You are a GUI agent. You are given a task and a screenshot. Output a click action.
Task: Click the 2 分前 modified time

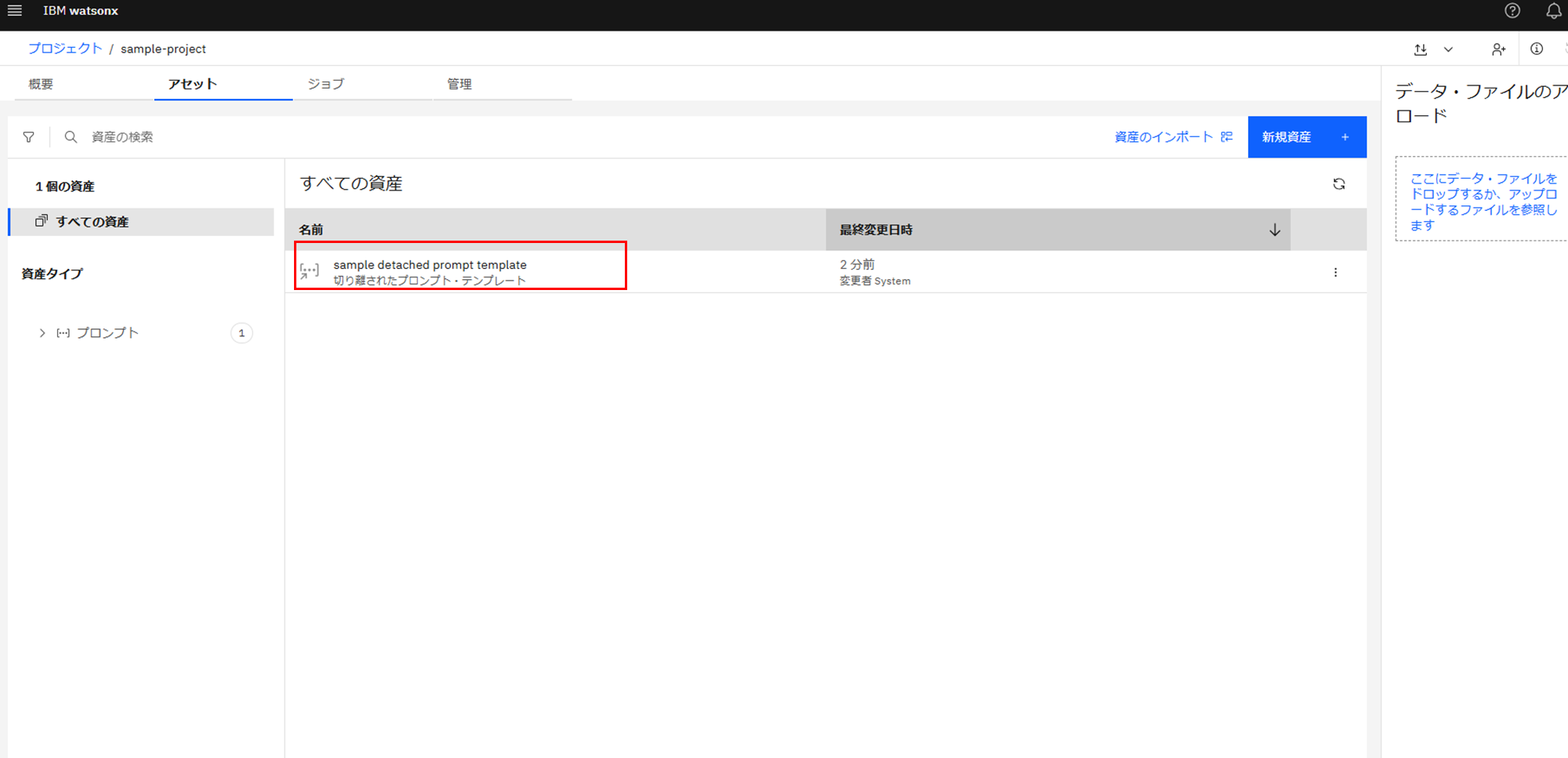click(x=857, y=265)
